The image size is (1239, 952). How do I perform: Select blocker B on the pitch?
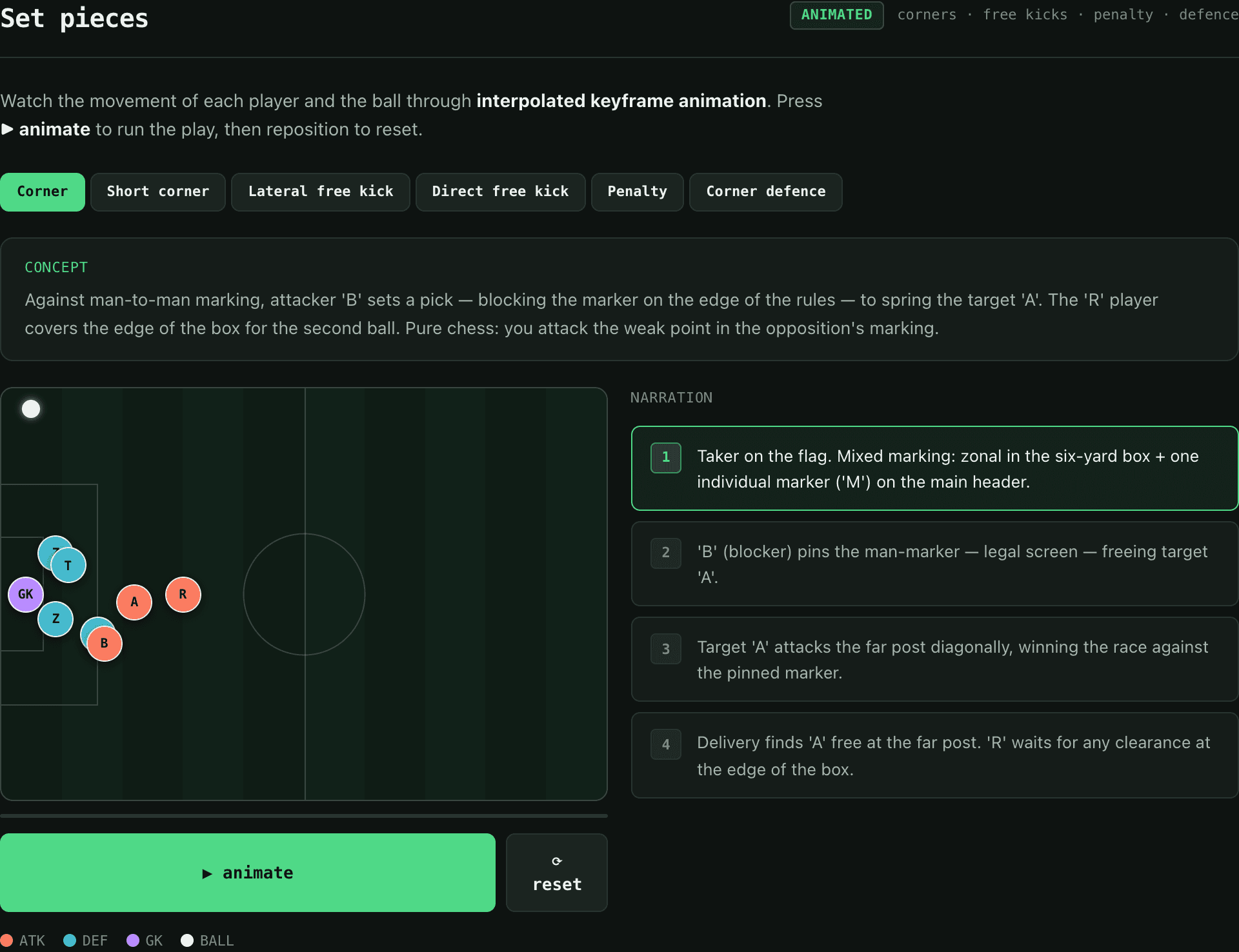tap(105, 643)
